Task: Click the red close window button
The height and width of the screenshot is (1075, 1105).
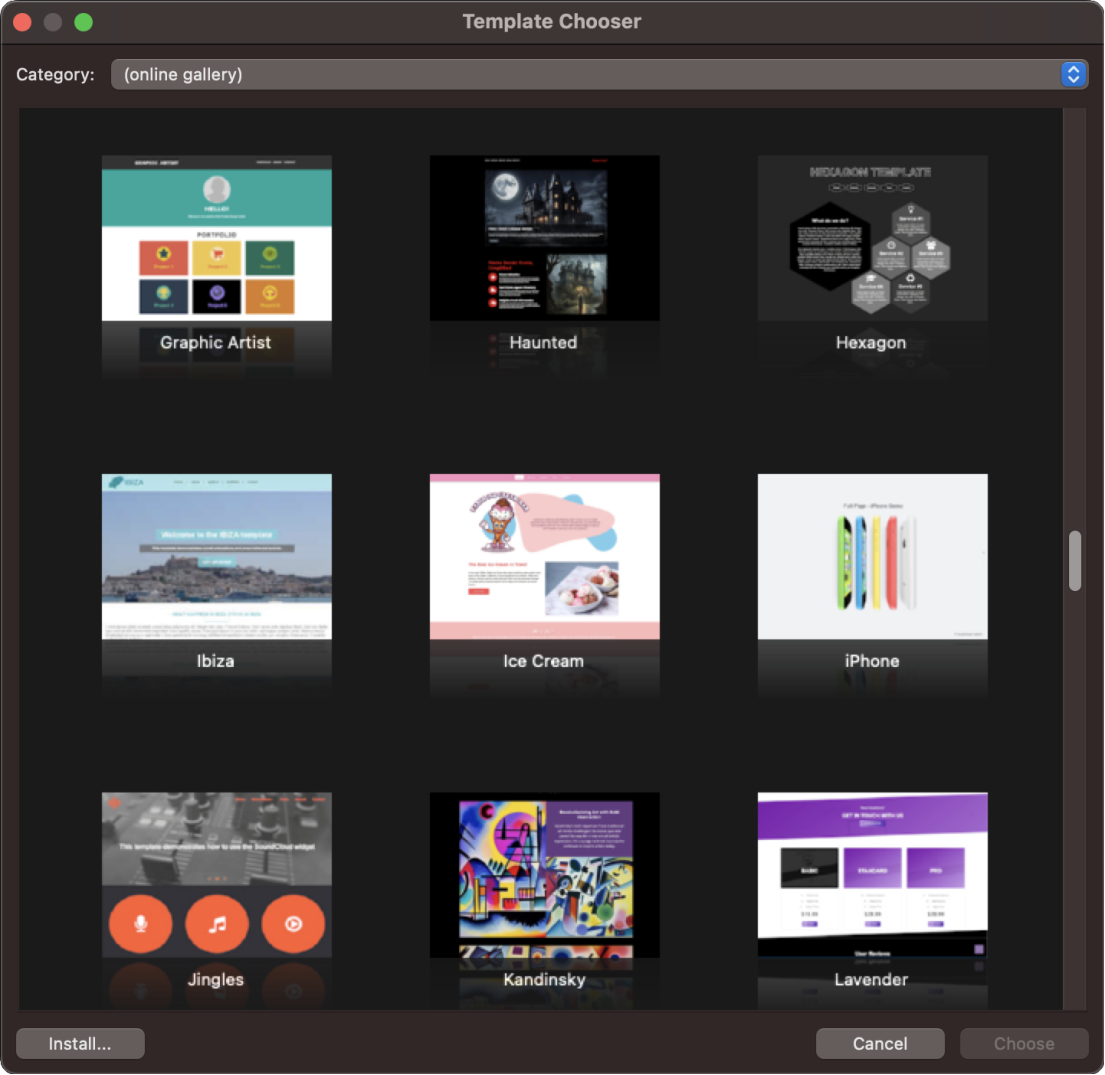Action: pyautogui.click(x=22, y=22)
